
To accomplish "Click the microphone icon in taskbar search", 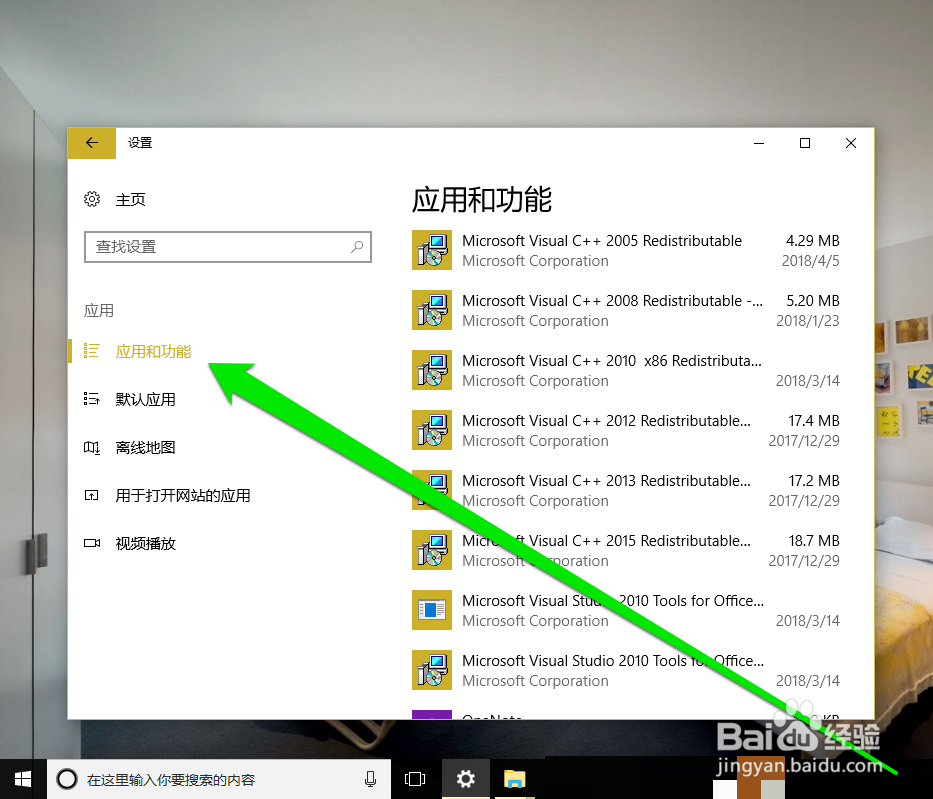I will tap(370, 779).
